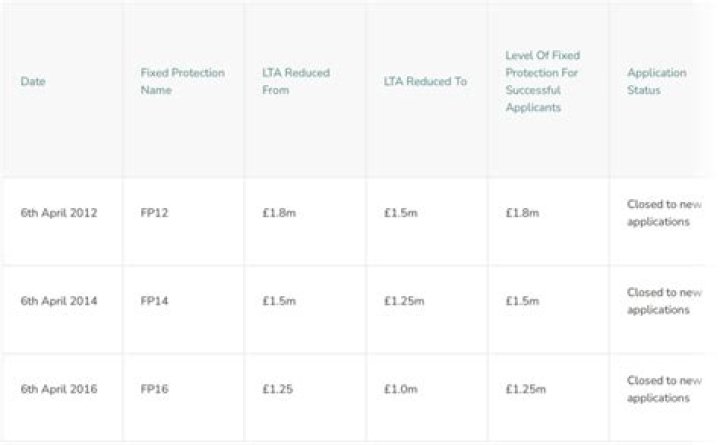
Task: Select FP16's Closed to new applications status
Action: pyautogui.click(x=664, y=389)
